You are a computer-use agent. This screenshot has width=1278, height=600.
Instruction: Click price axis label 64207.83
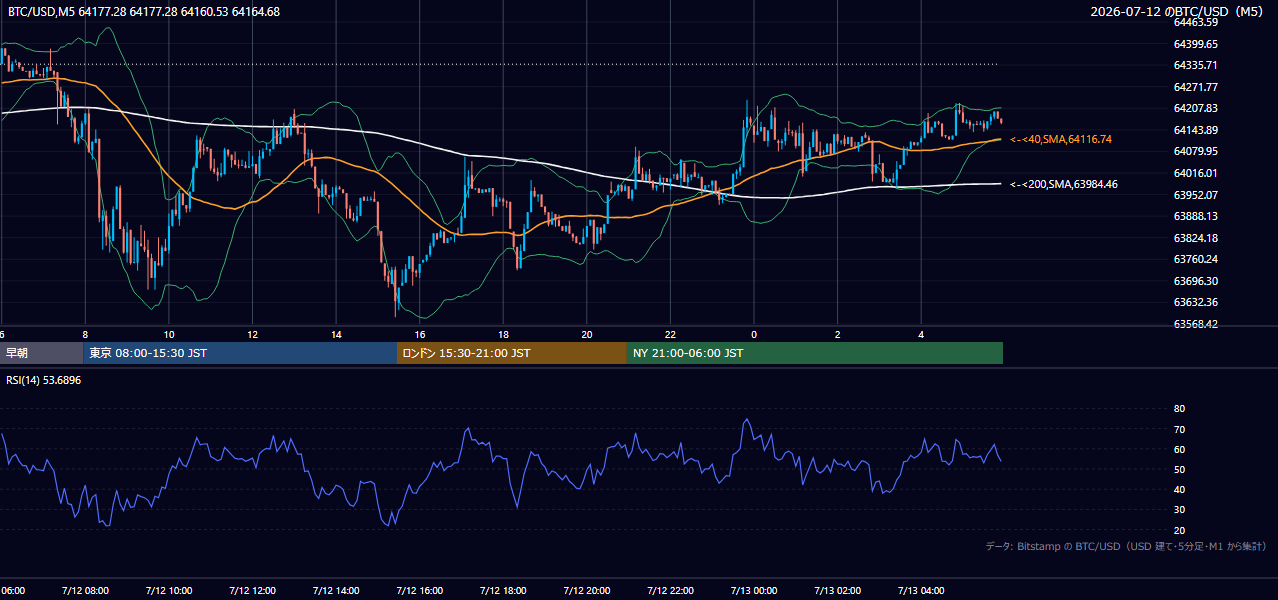pyautogui.click(x=1195, y=108)
